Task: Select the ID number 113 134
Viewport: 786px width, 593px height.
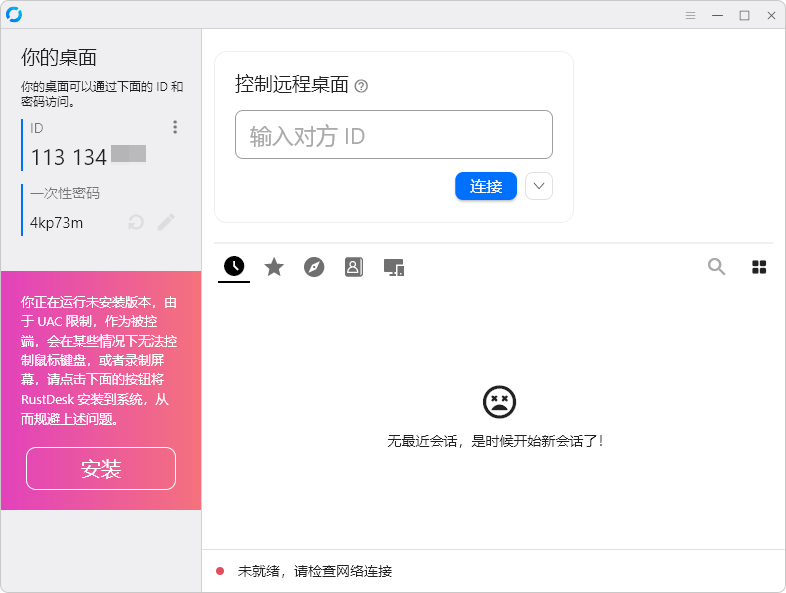Action: point(69,157)
